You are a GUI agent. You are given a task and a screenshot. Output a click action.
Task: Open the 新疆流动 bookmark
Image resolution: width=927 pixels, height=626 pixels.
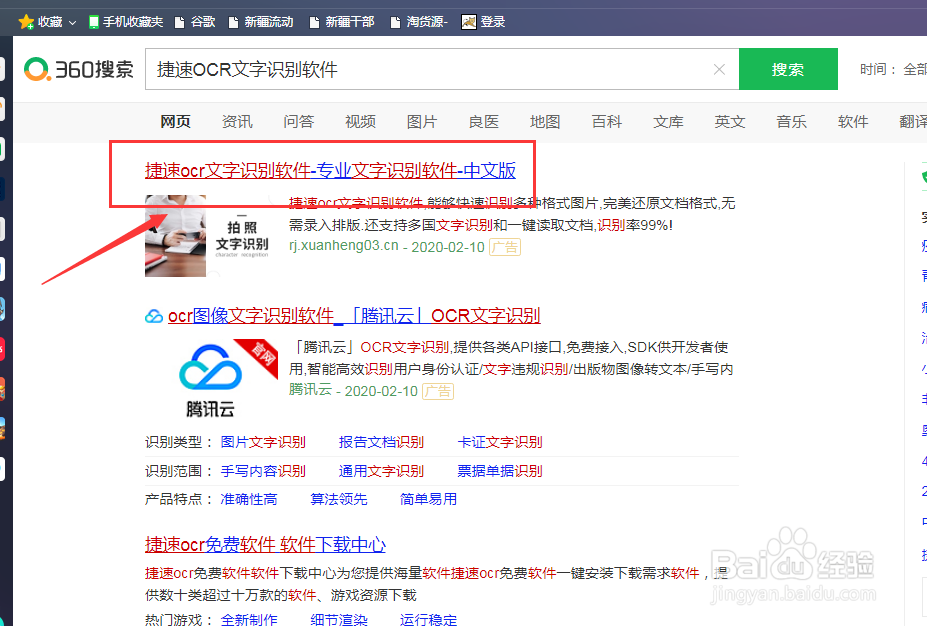point(261,22)
